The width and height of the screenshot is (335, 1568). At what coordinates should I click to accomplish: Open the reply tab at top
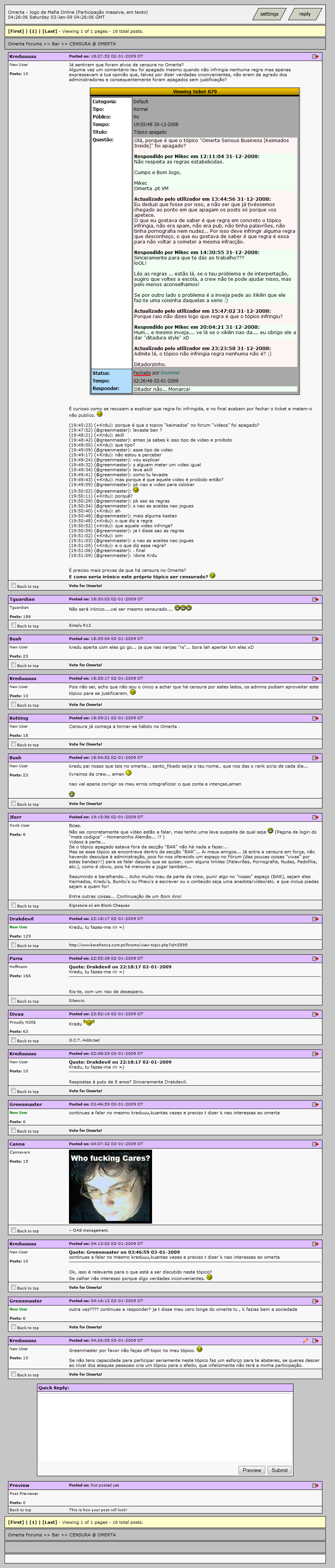[x=305, y=14]
